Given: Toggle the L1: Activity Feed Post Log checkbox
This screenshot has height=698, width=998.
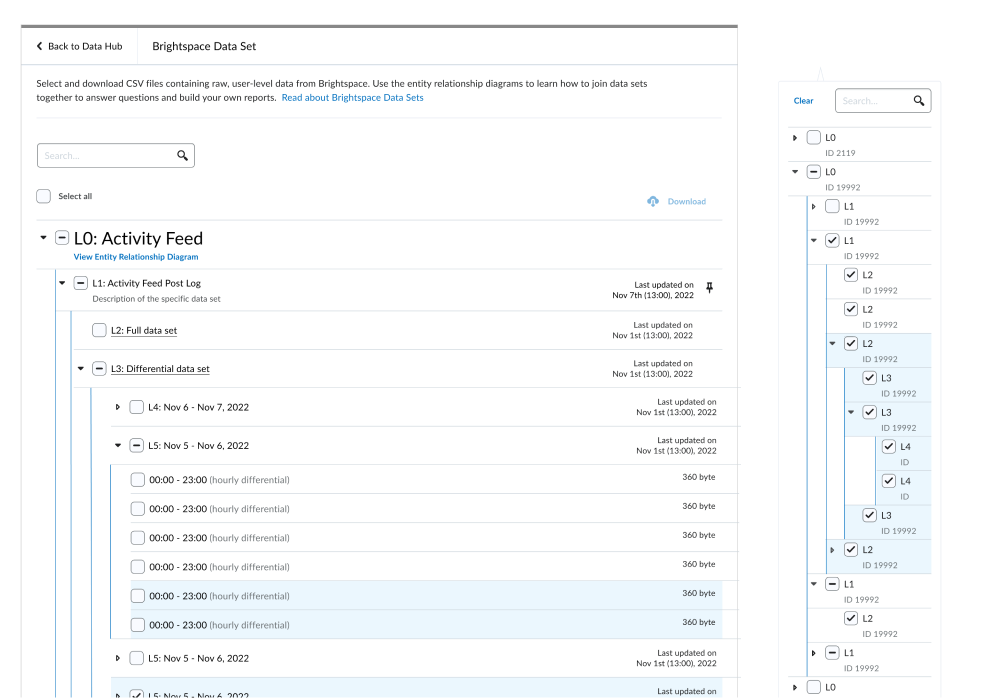Looking at the screenshot, I should 80,283.
